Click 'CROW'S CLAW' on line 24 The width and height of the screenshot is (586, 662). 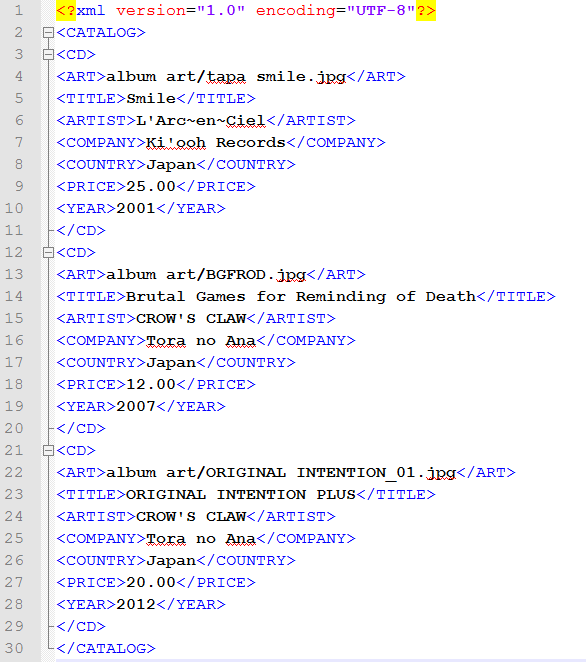click(x=191, y=517)
